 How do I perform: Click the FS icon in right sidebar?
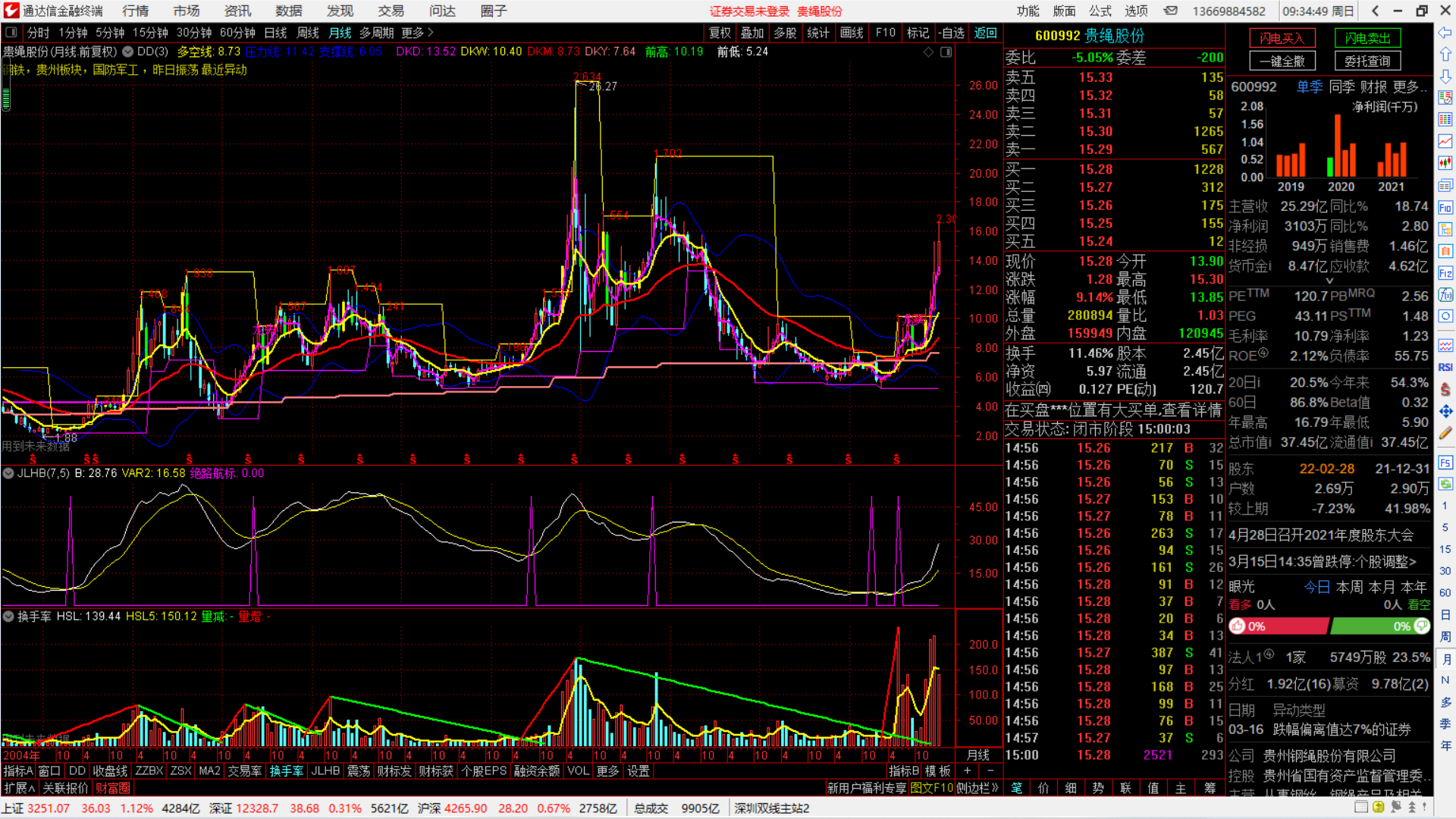click(1445, 463)
